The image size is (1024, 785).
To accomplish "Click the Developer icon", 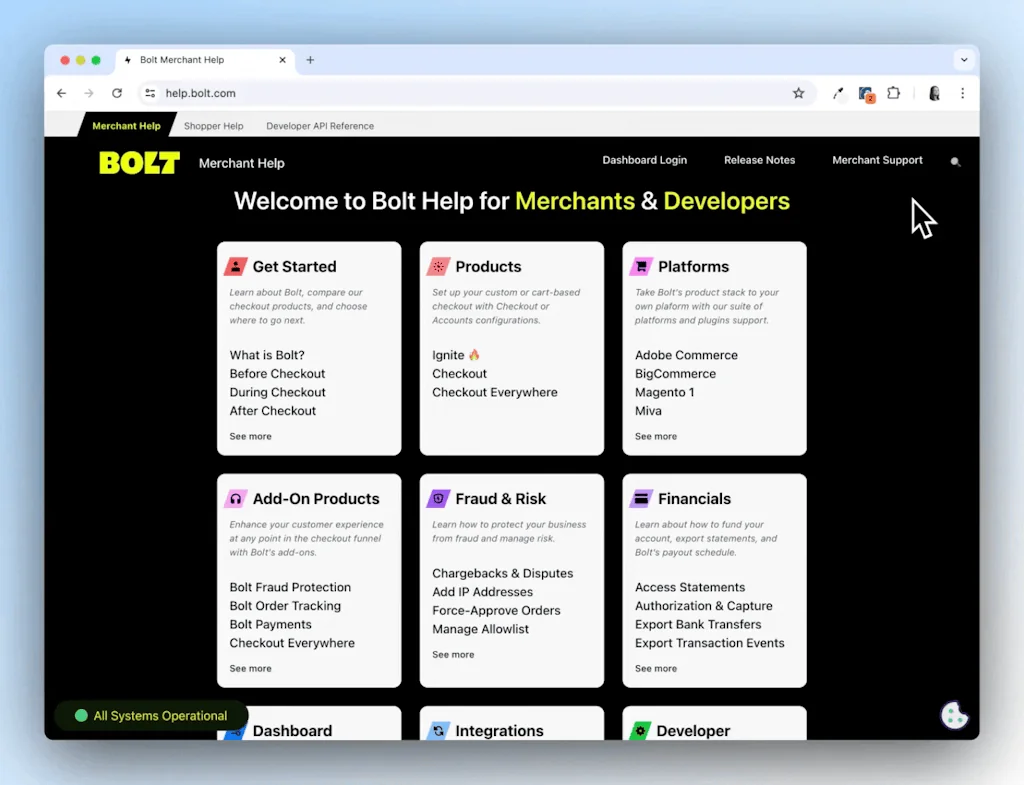I will point(643,731).
